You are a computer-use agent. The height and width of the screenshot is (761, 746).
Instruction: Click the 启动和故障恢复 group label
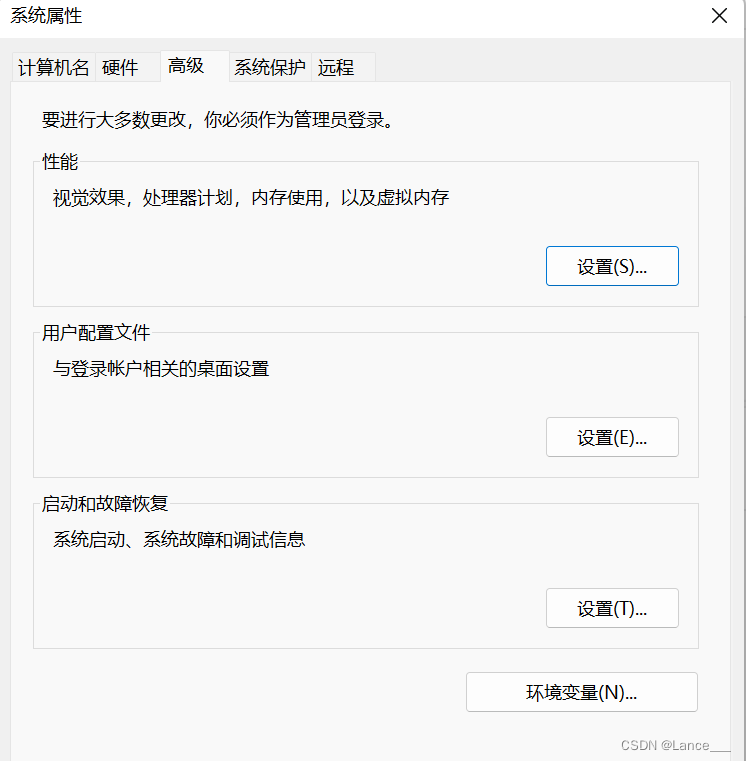click(105, 504)
